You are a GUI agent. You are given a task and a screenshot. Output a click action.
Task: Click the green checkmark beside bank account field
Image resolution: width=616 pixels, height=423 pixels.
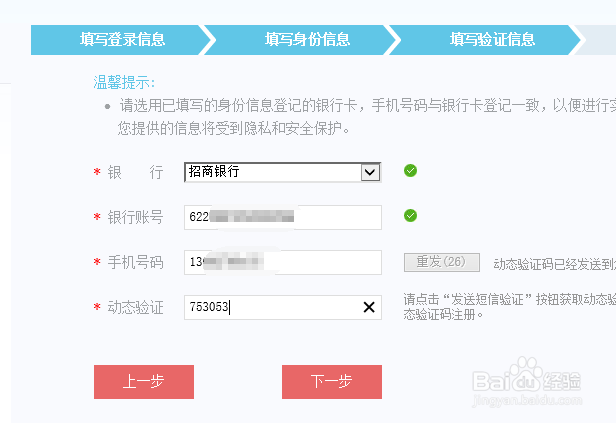click(x=410, y=216)
